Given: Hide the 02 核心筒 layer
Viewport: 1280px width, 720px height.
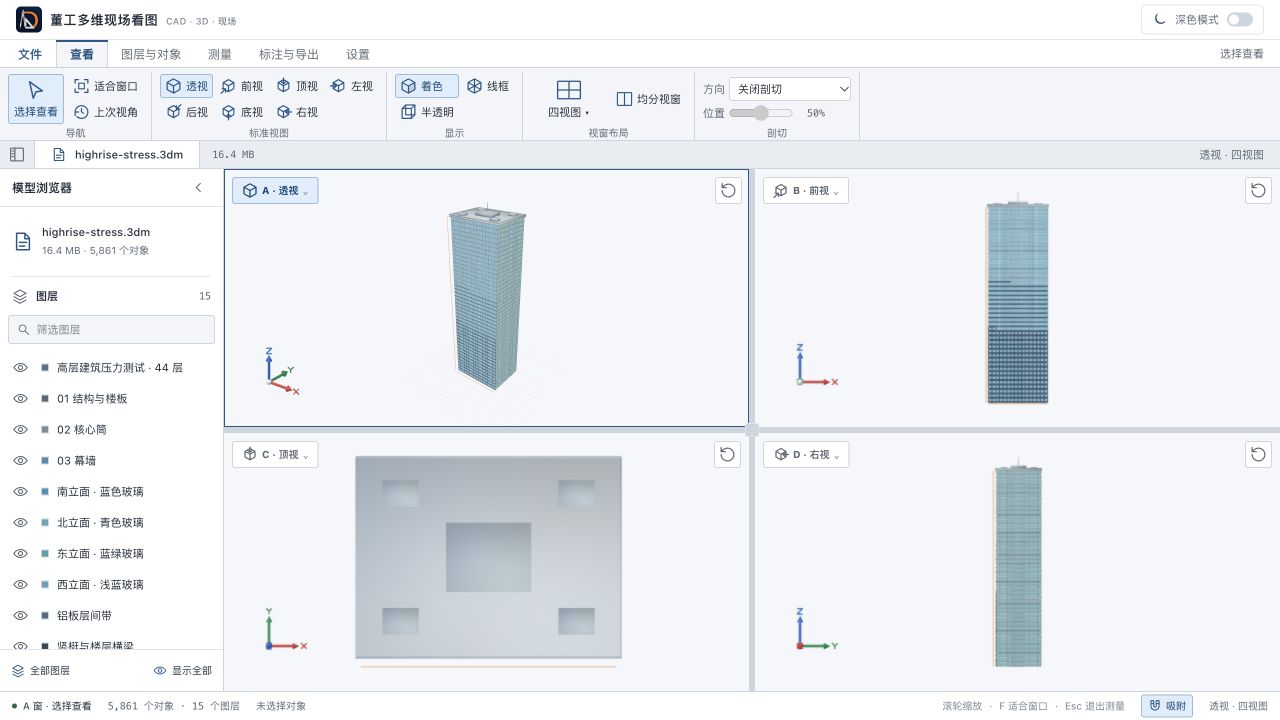Looking at the screenshot, I should pos(20,429).
